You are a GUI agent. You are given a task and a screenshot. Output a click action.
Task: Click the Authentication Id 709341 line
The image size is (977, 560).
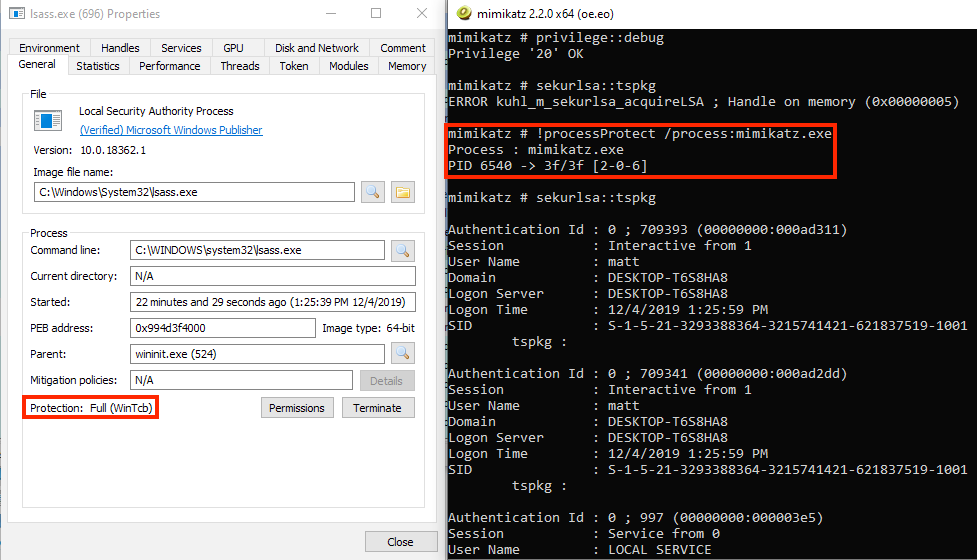point(647,373)
